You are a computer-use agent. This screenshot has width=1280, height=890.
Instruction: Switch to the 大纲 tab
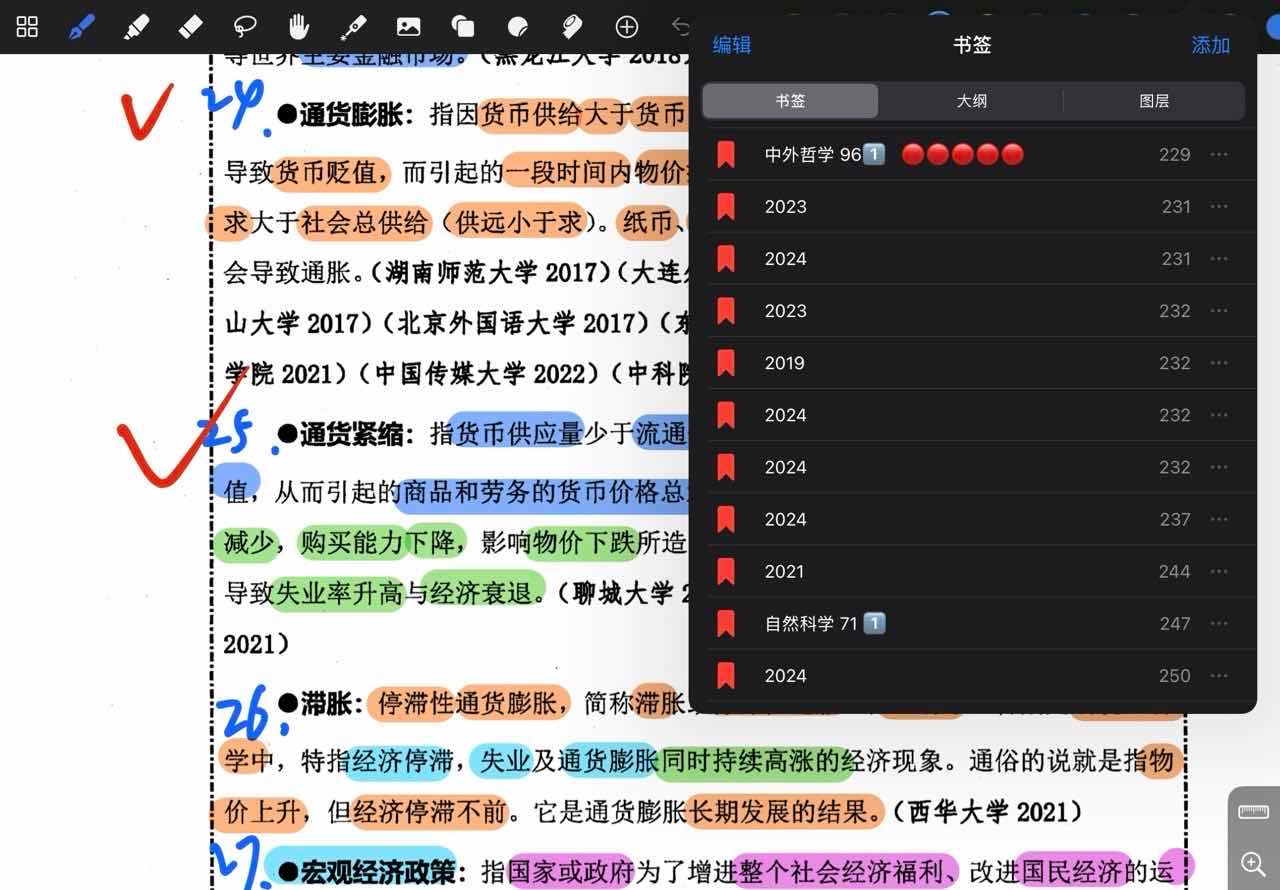point(971,101)
